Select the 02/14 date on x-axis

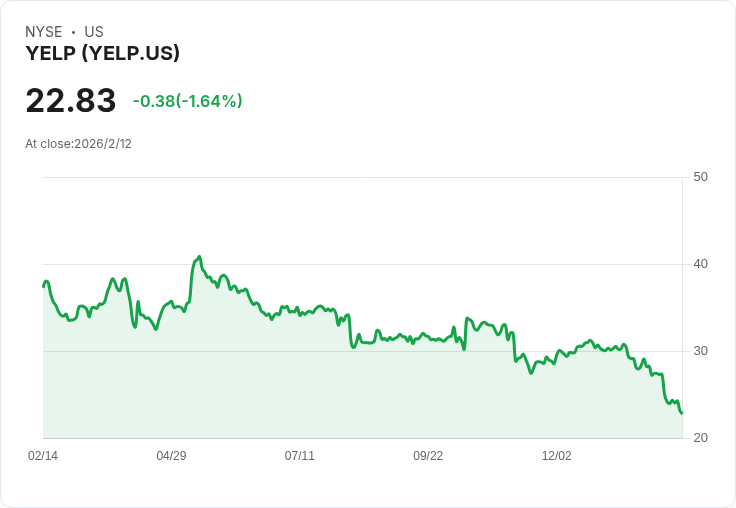[x=43, y=456]
